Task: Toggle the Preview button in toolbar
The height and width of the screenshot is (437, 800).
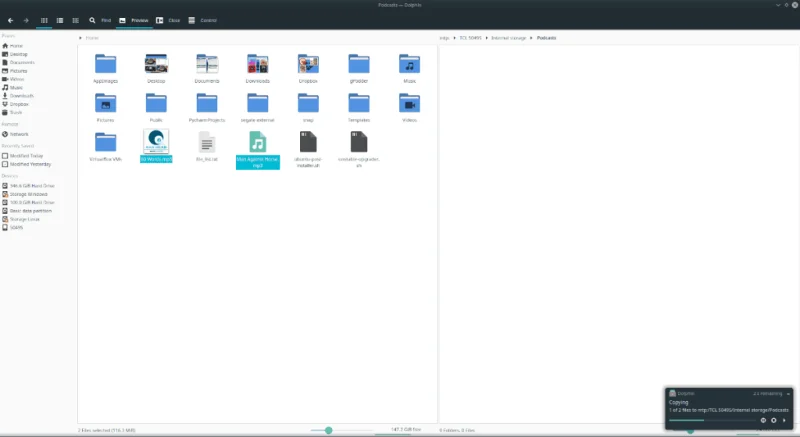Action: click(134, 20)
